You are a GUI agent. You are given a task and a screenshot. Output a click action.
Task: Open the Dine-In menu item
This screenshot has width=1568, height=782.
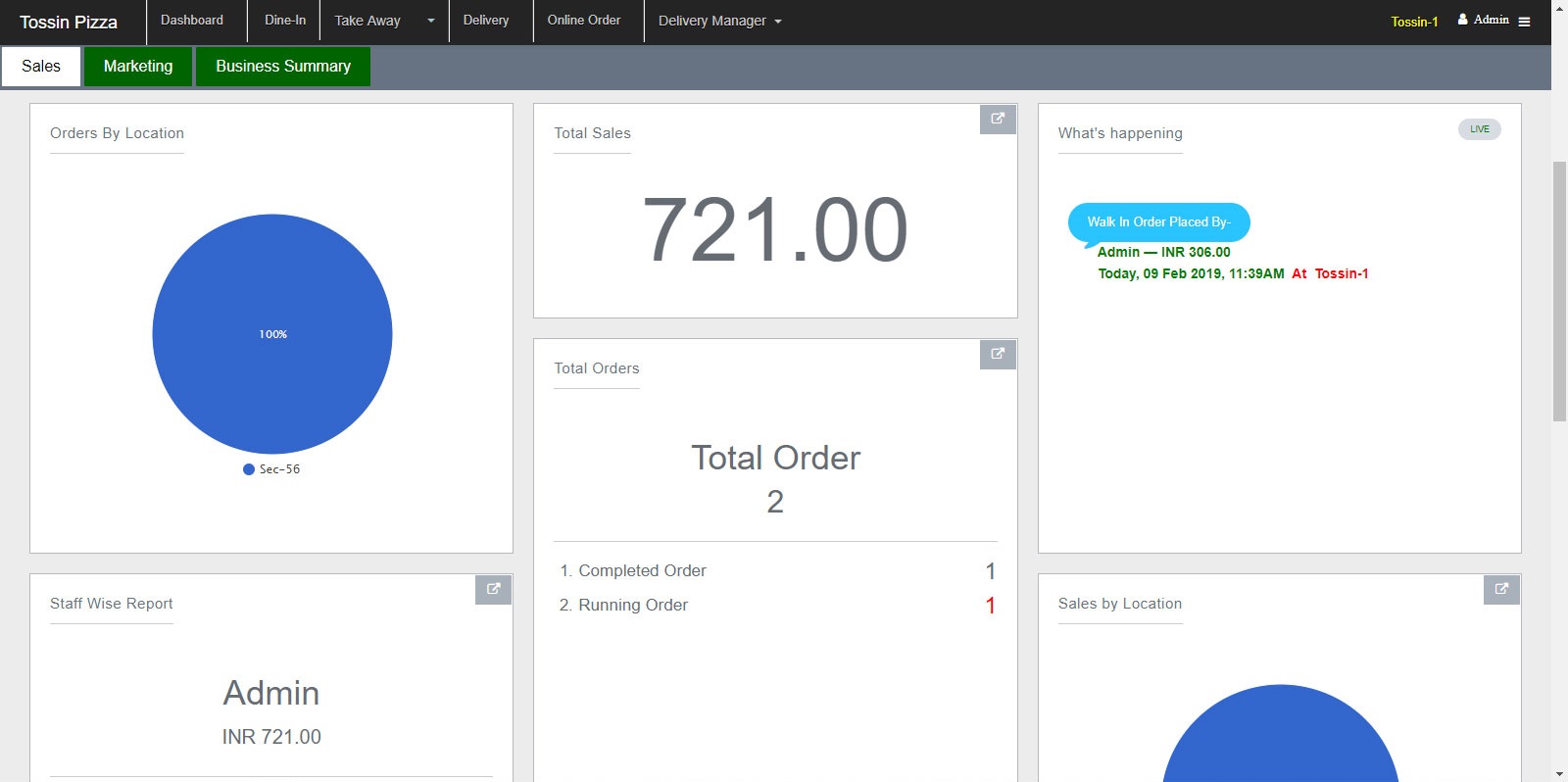[x=285, y=21]
